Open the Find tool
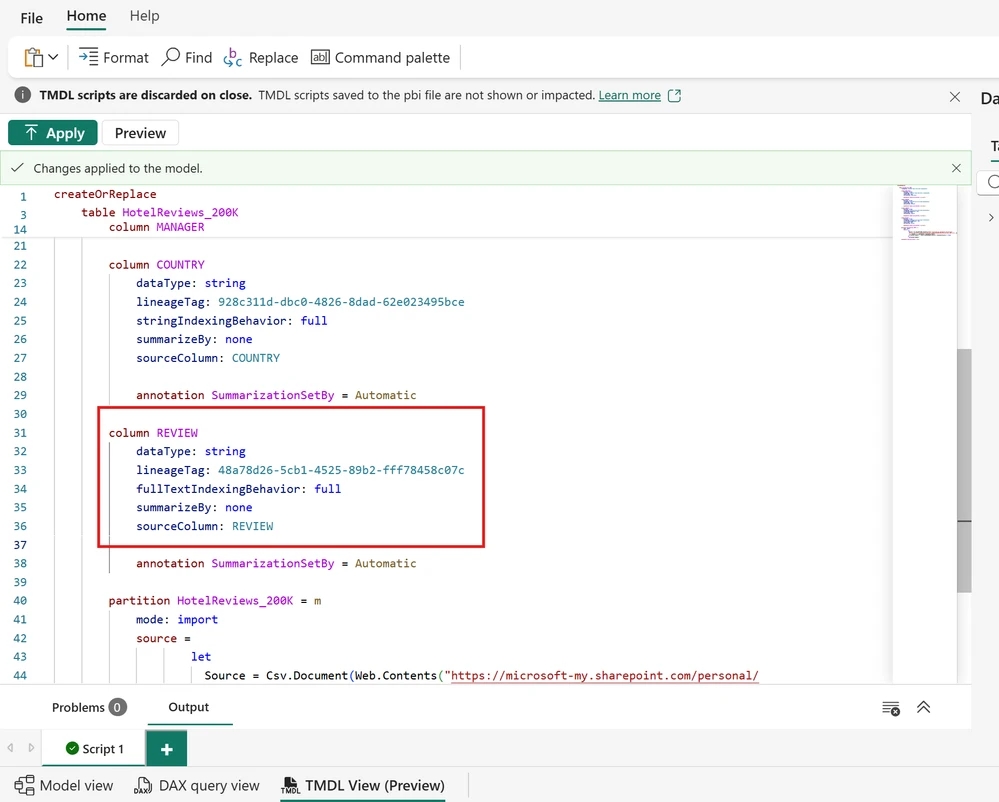999x802 pixels. [187, 57]
